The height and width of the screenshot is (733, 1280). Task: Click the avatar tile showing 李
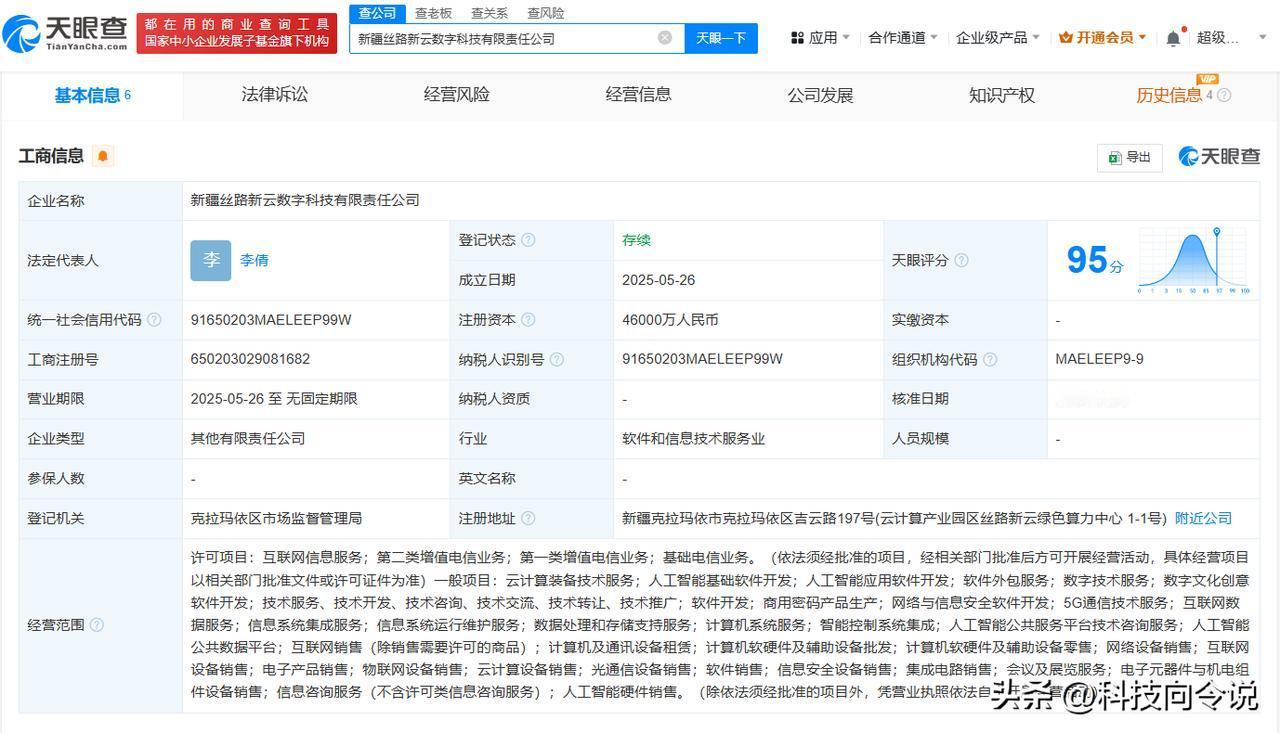click(211, 260)
